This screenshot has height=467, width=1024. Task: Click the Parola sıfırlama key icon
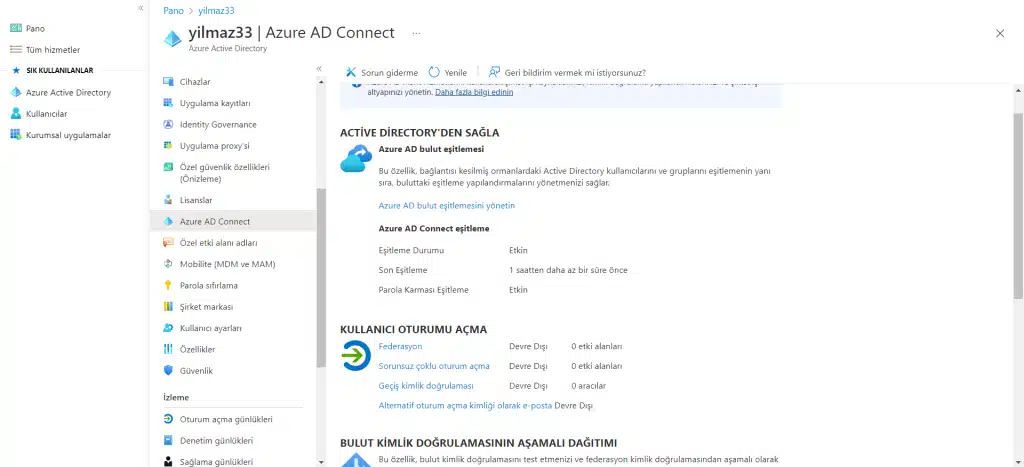tap(168, 285)
